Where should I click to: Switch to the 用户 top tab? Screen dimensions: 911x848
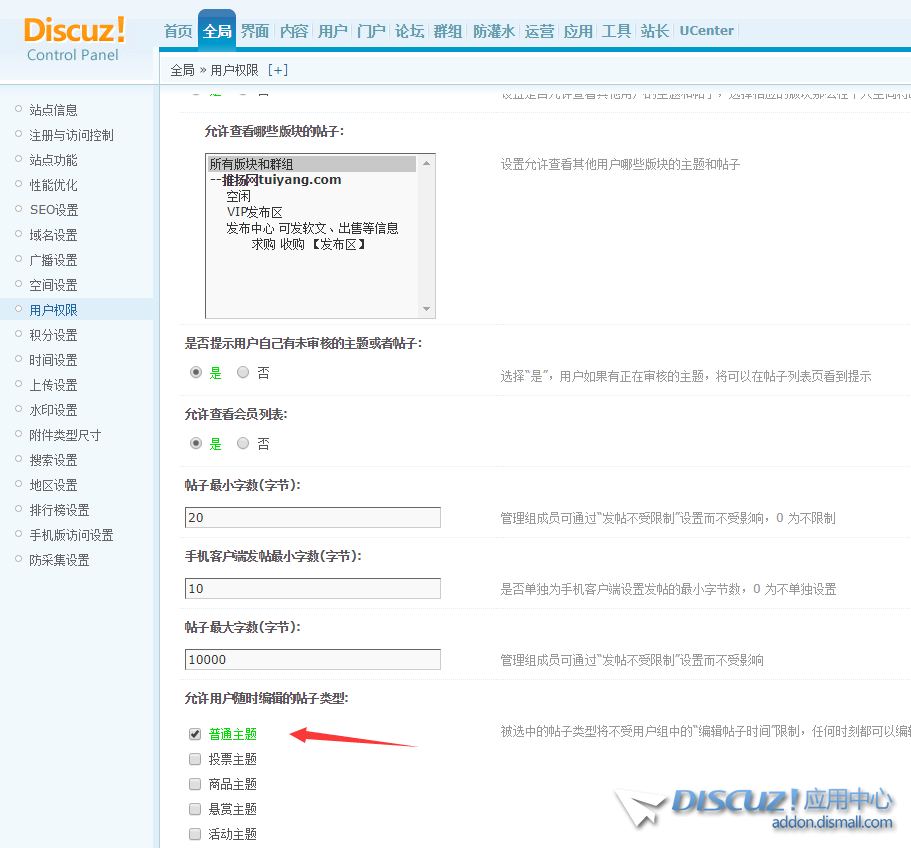click(332, 31)
